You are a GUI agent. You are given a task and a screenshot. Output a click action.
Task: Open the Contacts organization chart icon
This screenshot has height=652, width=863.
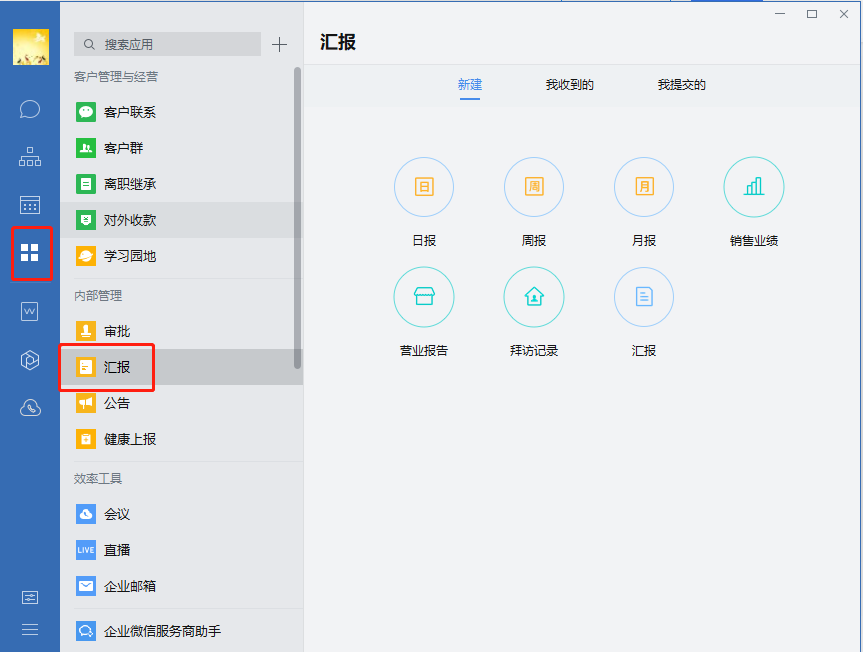(x=30, y=157)
